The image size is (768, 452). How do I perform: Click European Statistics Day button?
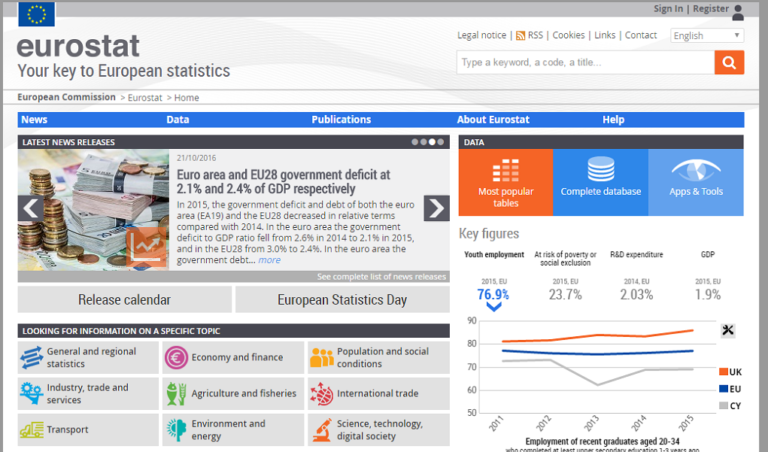[342, 299]
